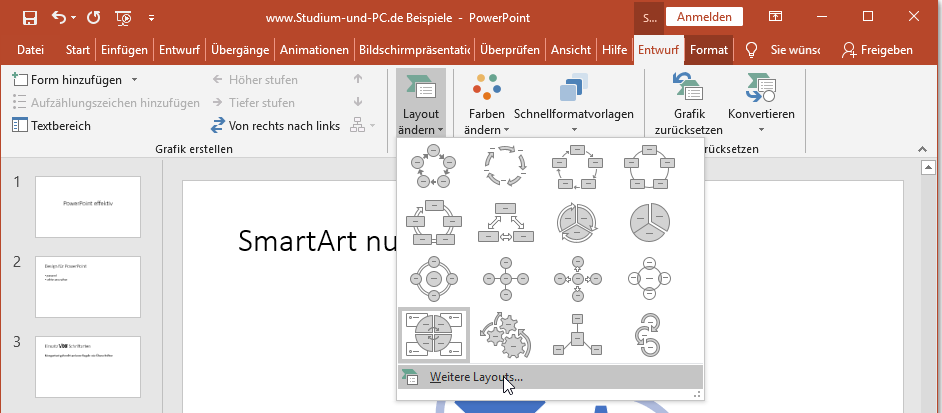Select the radial Venn layout
Viewport: 942px width, 413px height.
tap(649, 278)
